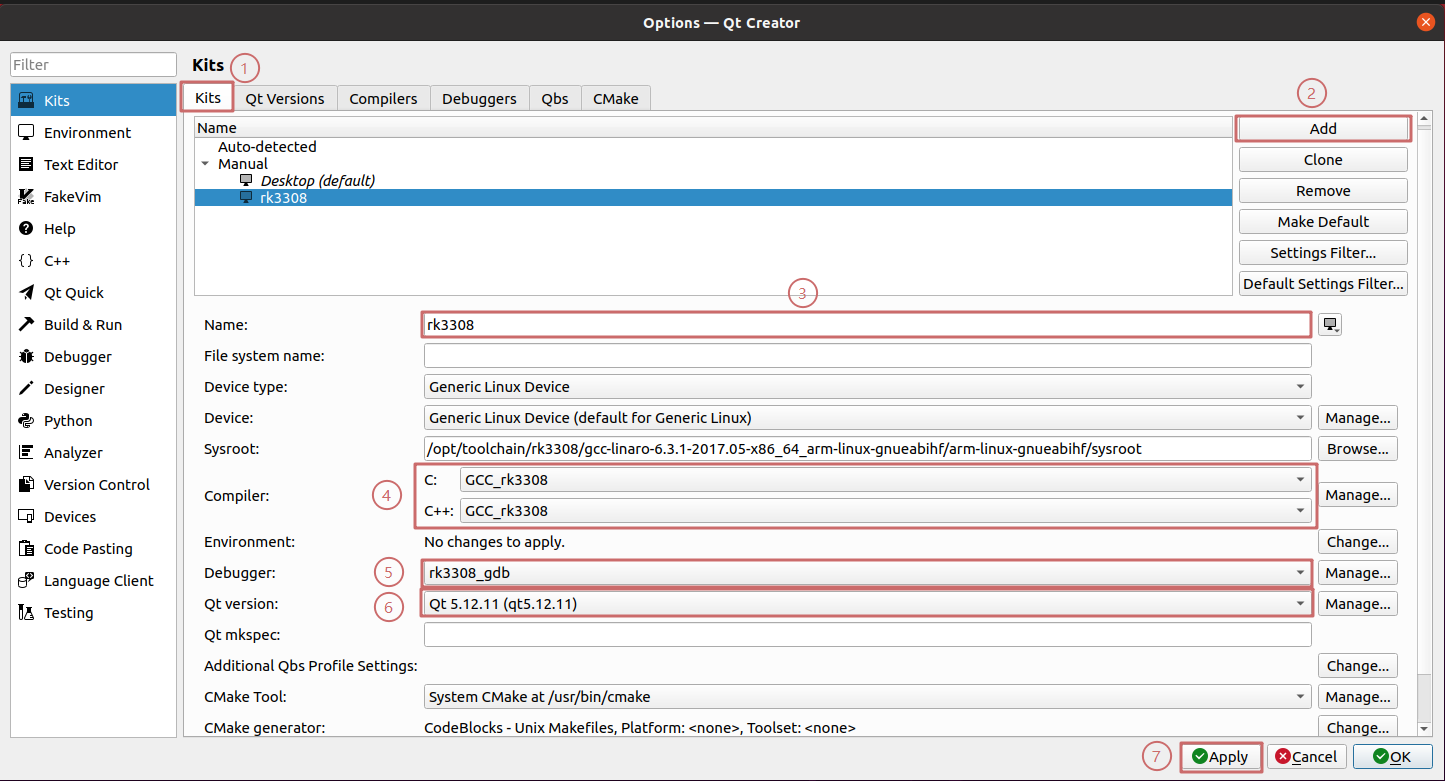This screenshot has height=781, width=1445.
Task: Click the FakeVim icon in sidebar
Action: [27, 197]
